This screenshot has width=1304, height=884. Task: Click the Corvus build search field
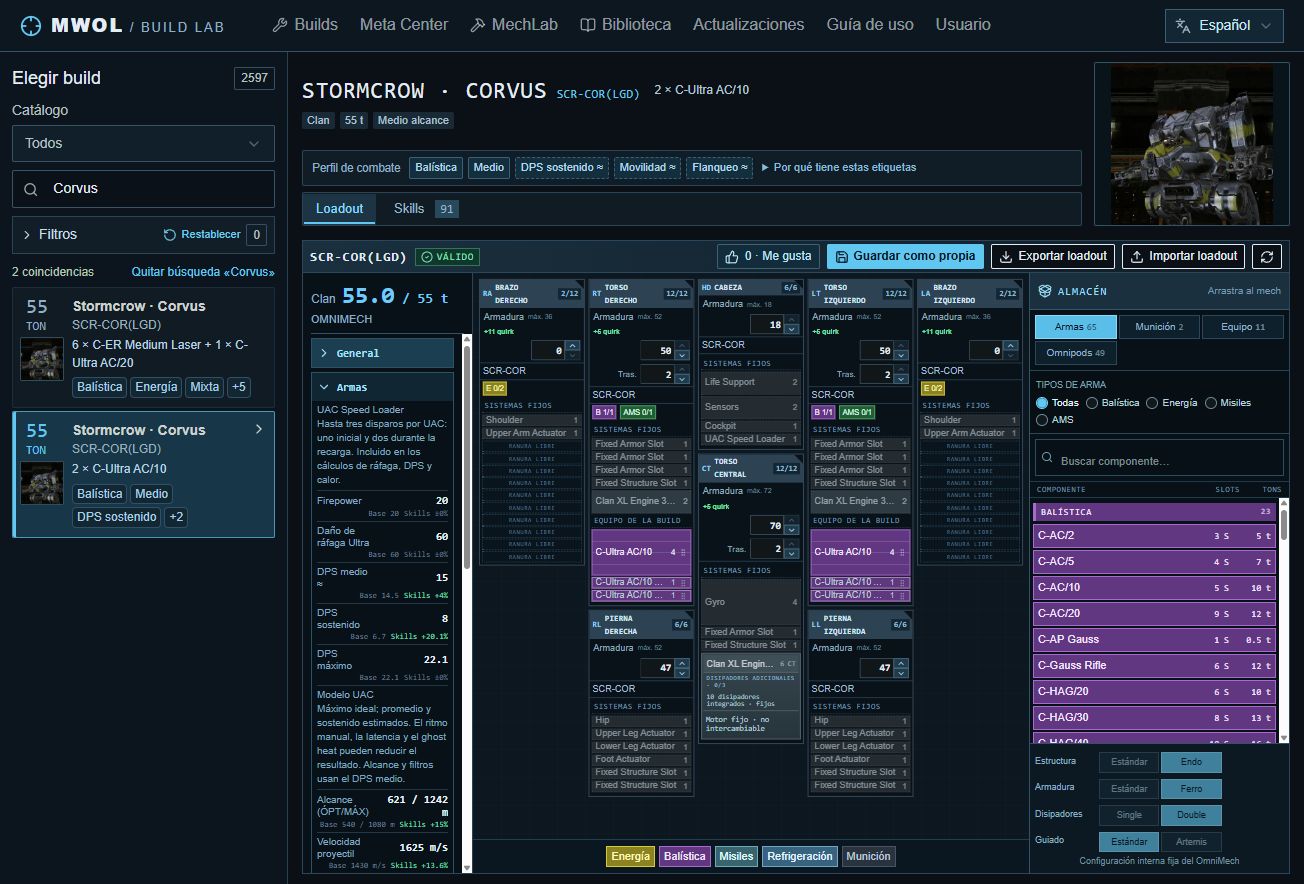click(x=143, y=189)
